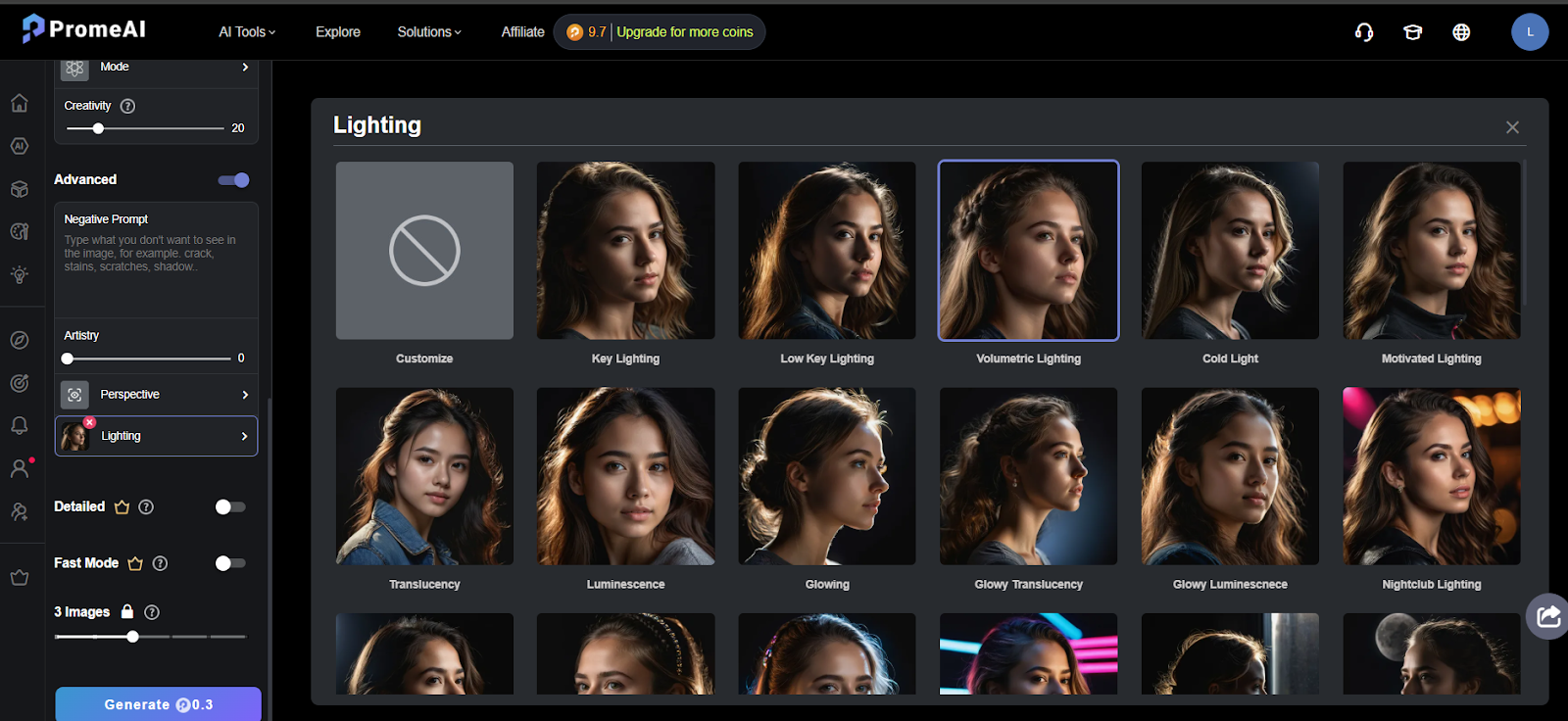The image size is (1568, 721).
Task: Click the Detailed crown premium icon
Action: pyautogui.click(x=122, y=506)
